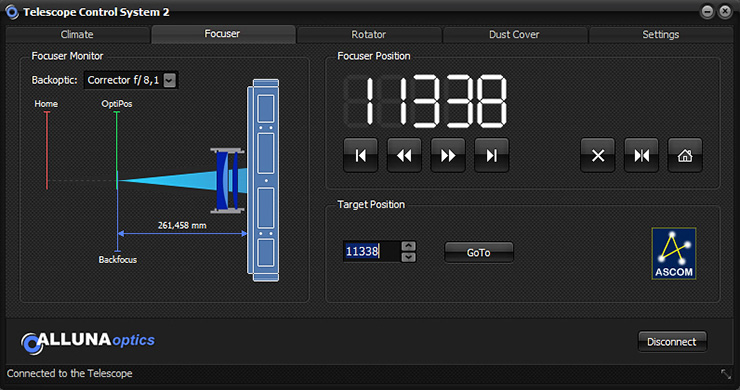The width and height of the screenshot is (740, 390).
Task: Click the GoTo button
Action: [479, 253]
